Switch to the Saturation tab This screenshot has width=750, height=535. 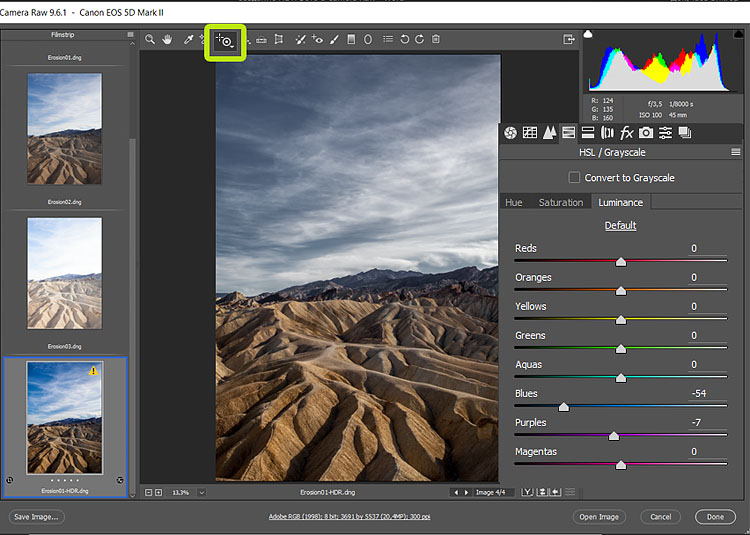(x=560, y=202)
